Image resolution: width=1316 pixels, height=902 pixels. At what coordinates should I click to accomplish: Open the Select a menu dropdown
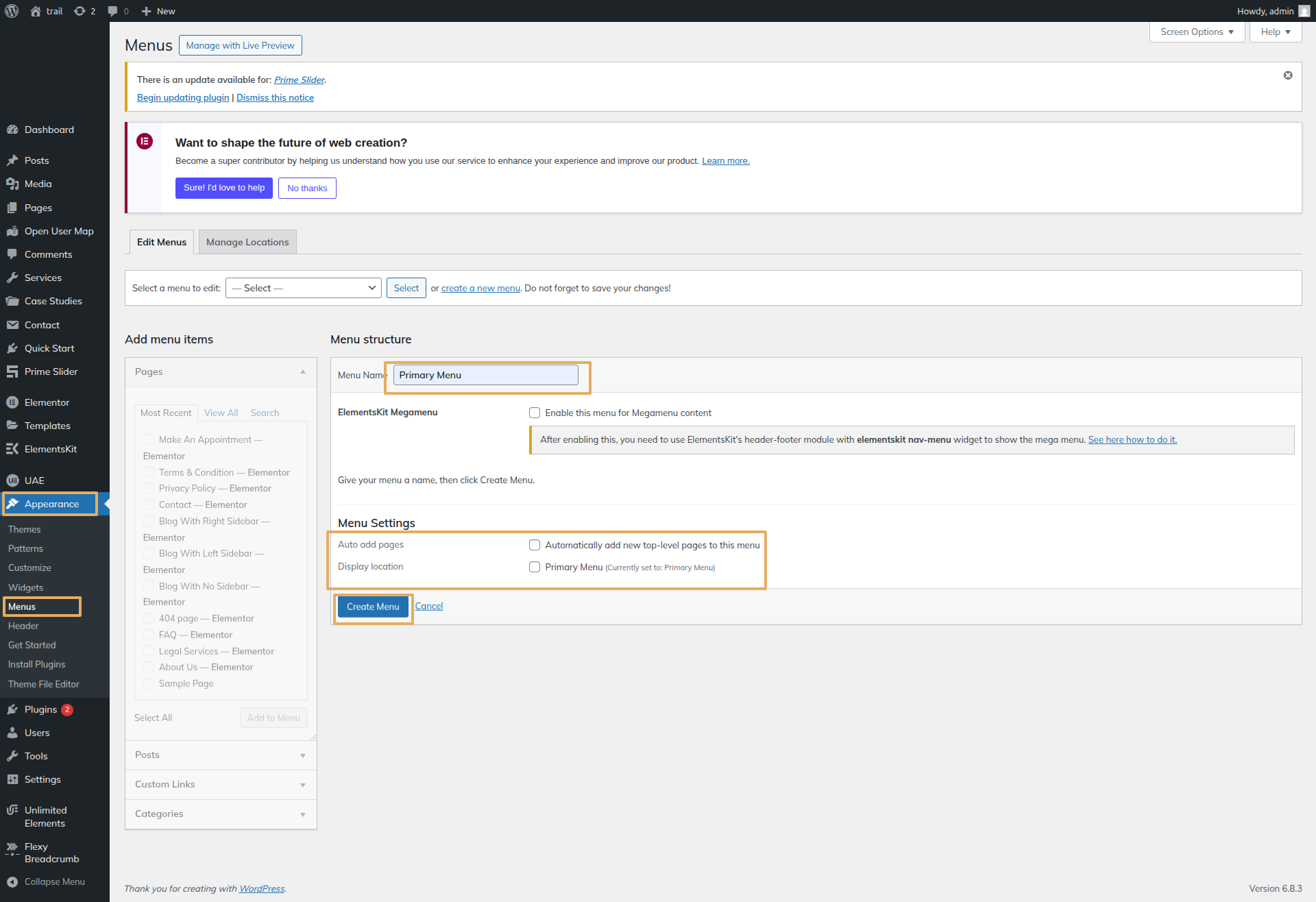pyautogui.click(x=304, y=288)
